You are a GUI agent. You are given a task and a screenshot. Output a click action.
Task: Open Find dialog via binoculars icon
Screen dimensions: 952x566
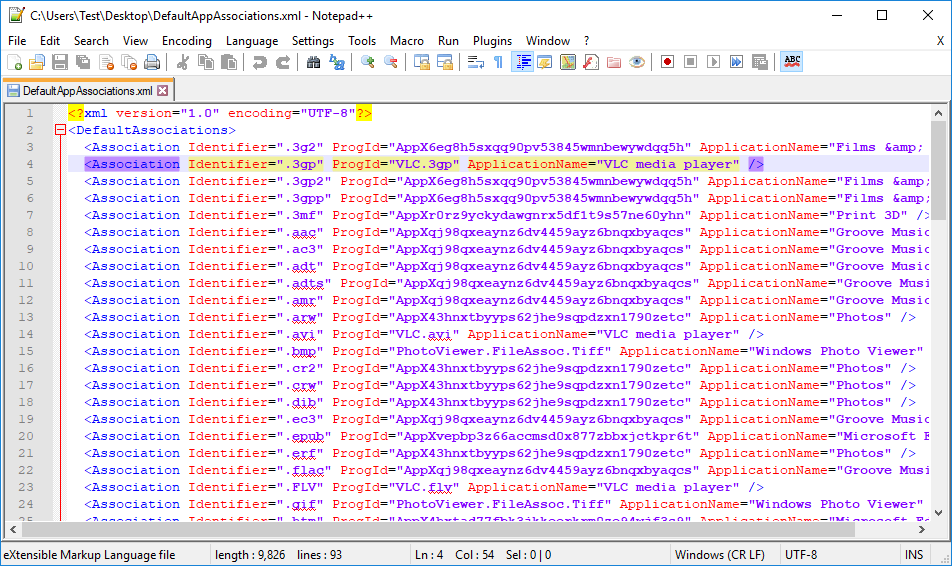[x=313, y=62]
